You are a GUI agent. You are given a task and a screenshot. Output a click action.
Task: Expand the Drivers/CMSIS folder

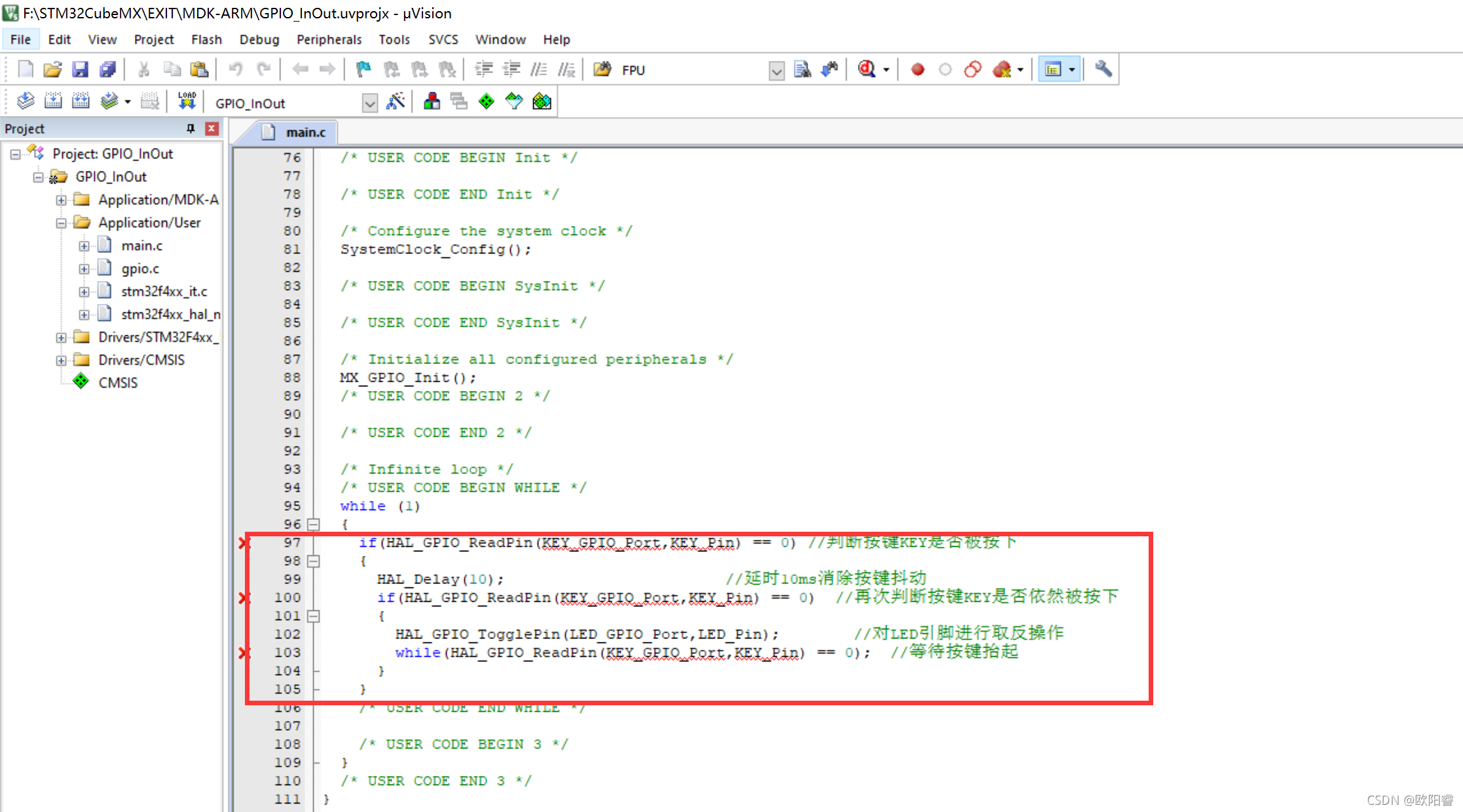61,360
